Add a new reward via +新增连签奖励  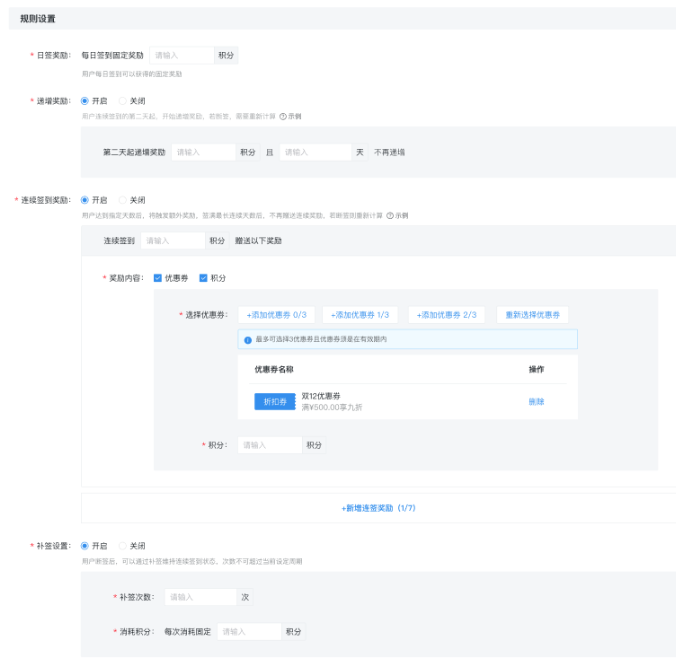coord(378,508)
